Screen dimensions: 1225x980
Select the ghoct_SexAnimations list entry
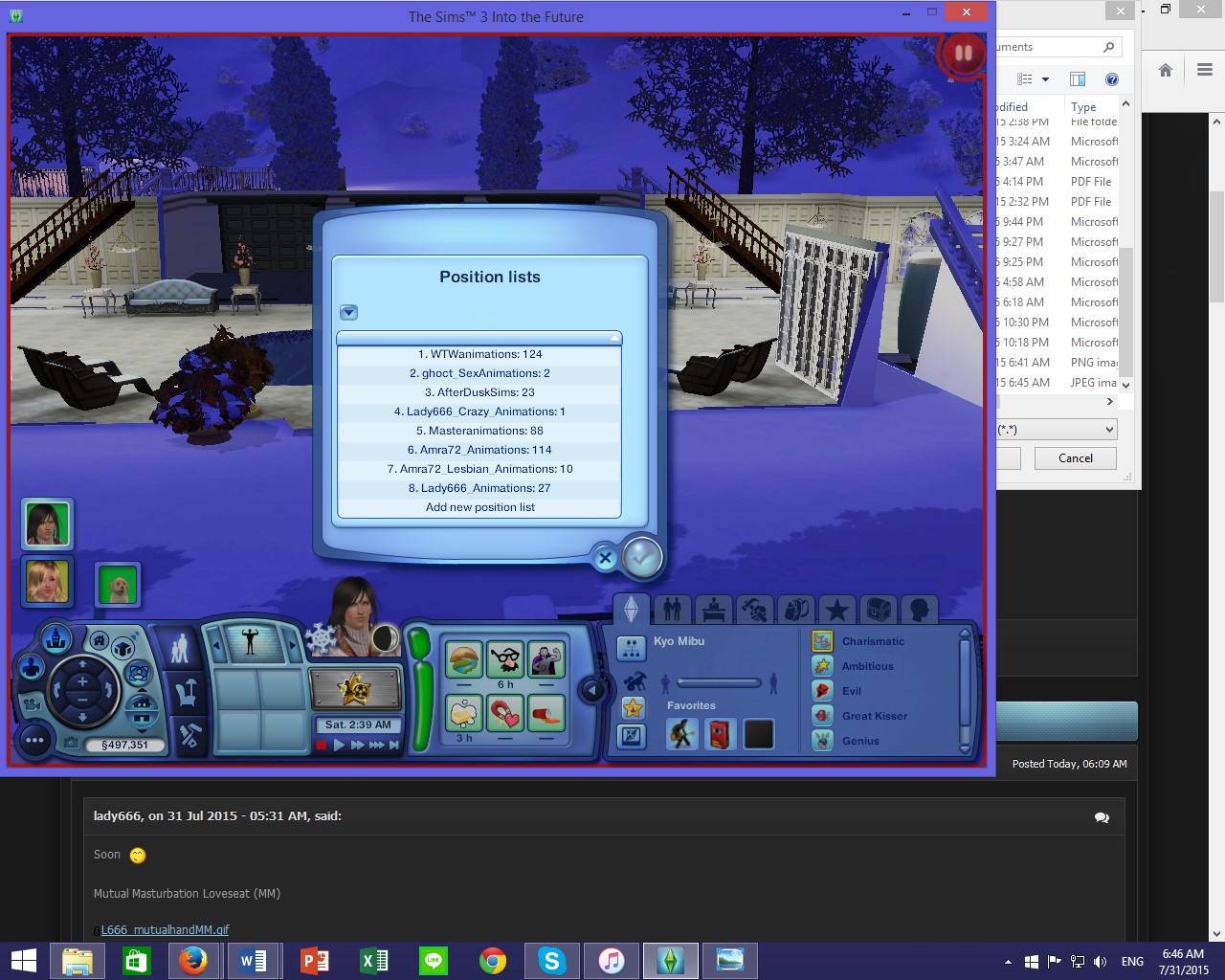coord(479,373)
